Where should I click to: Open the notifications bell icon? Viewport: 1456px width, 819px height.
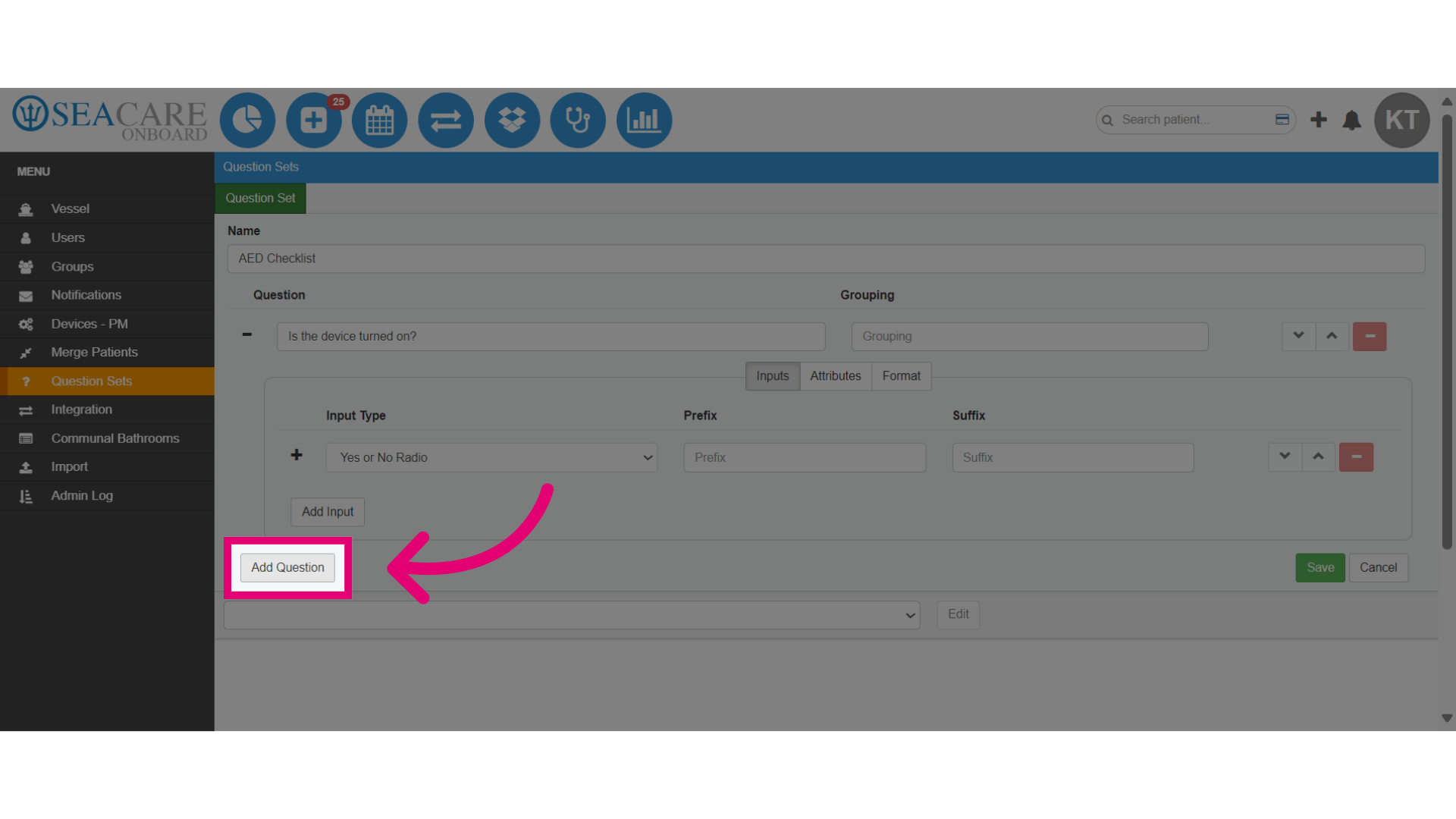[x=1351, y=120]
